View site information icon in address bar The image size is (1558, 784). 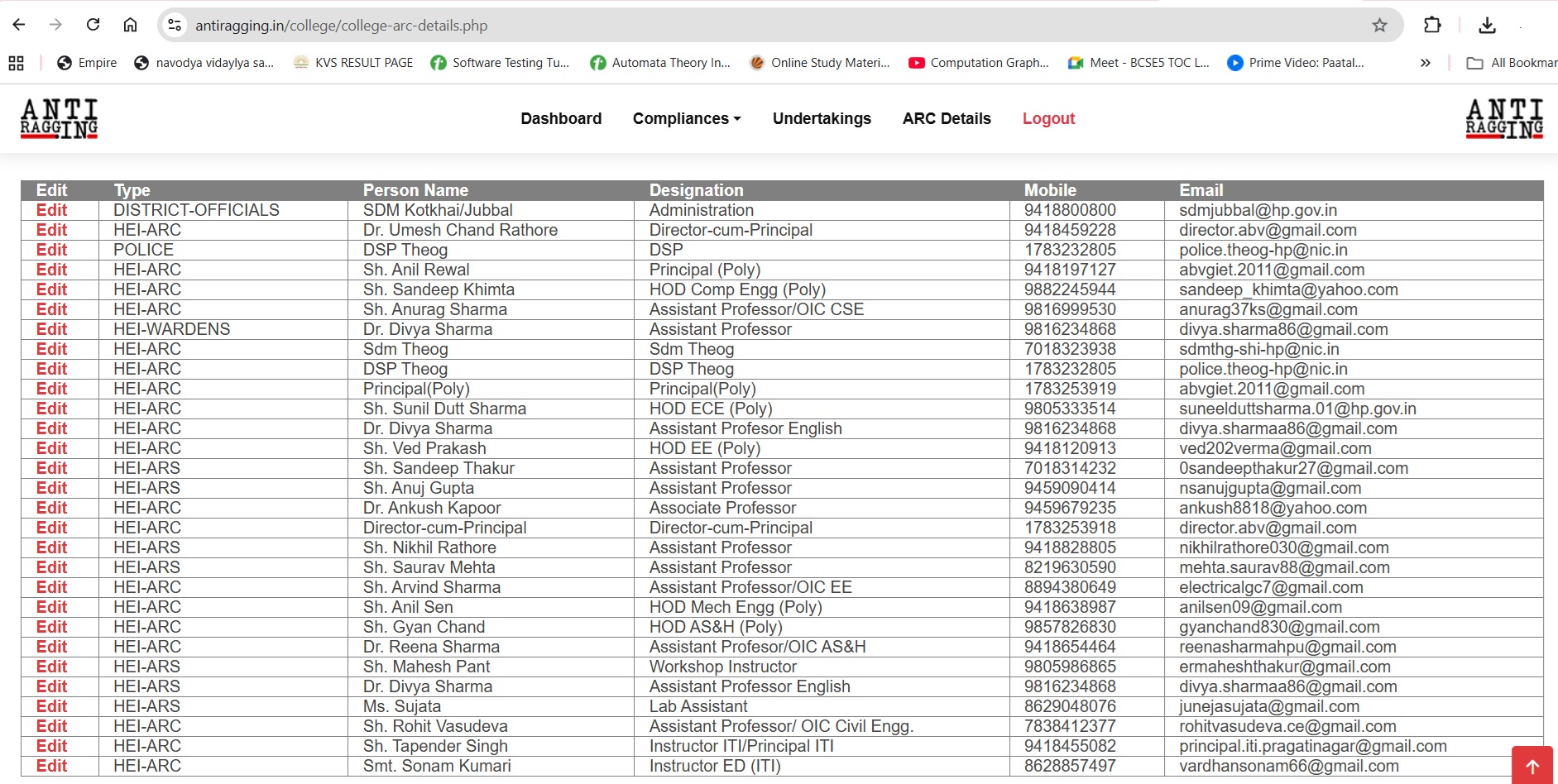(x=175, y=25)
